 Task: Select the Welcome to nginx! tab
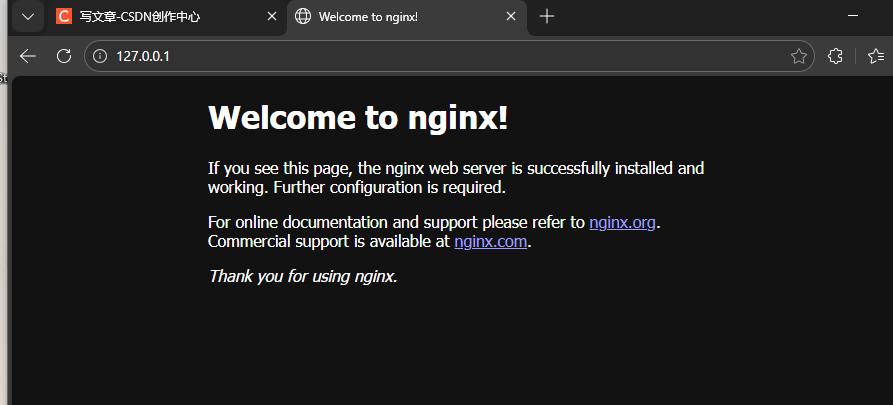(407, 17)
